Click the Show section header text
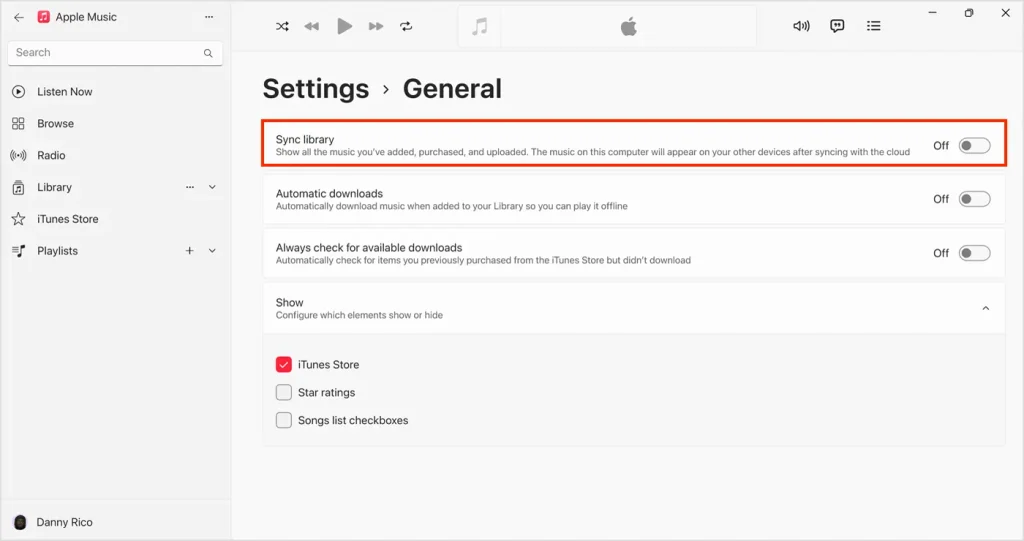The image size is (1024, 541). click(x=289, y=303)
